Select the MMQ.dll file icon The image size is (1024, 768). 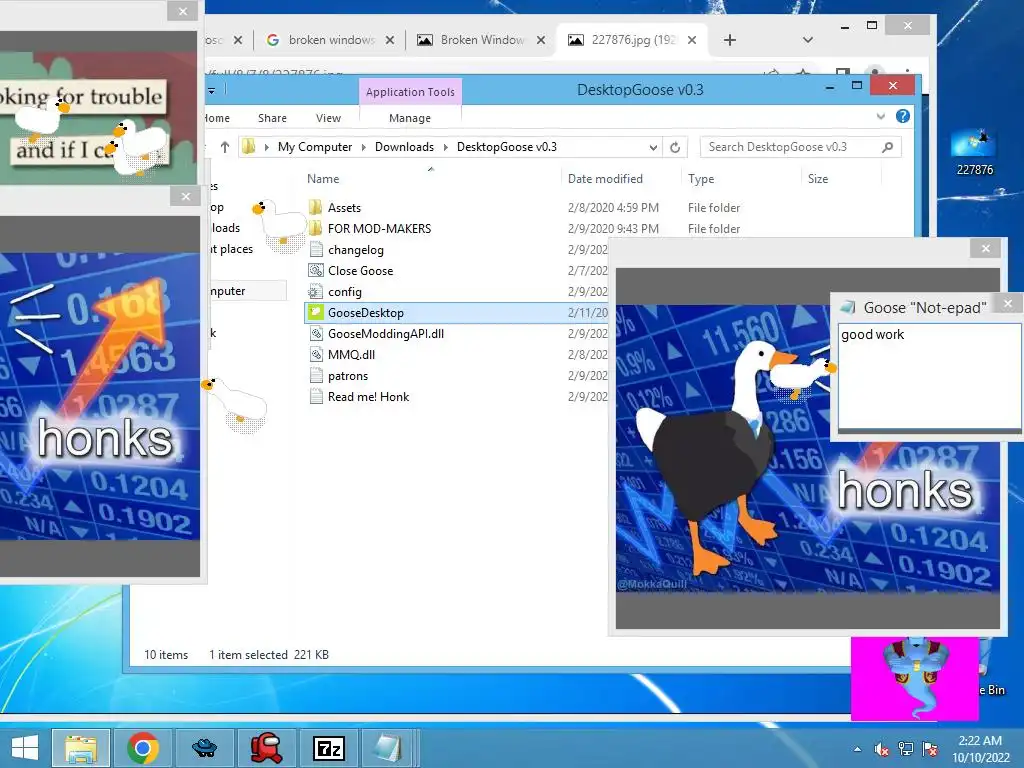click(x=316, y=355)
